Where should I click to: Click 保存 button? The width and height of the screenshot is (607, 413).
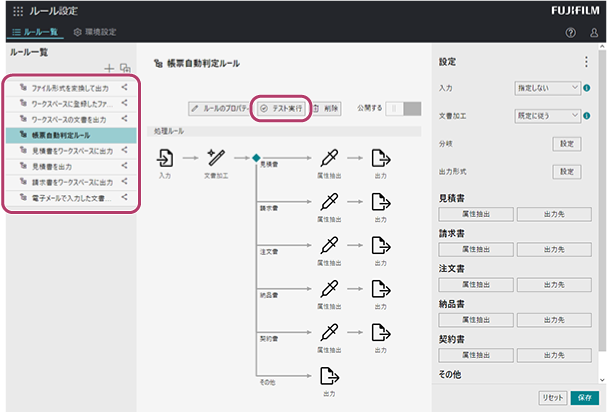(585, 398)
